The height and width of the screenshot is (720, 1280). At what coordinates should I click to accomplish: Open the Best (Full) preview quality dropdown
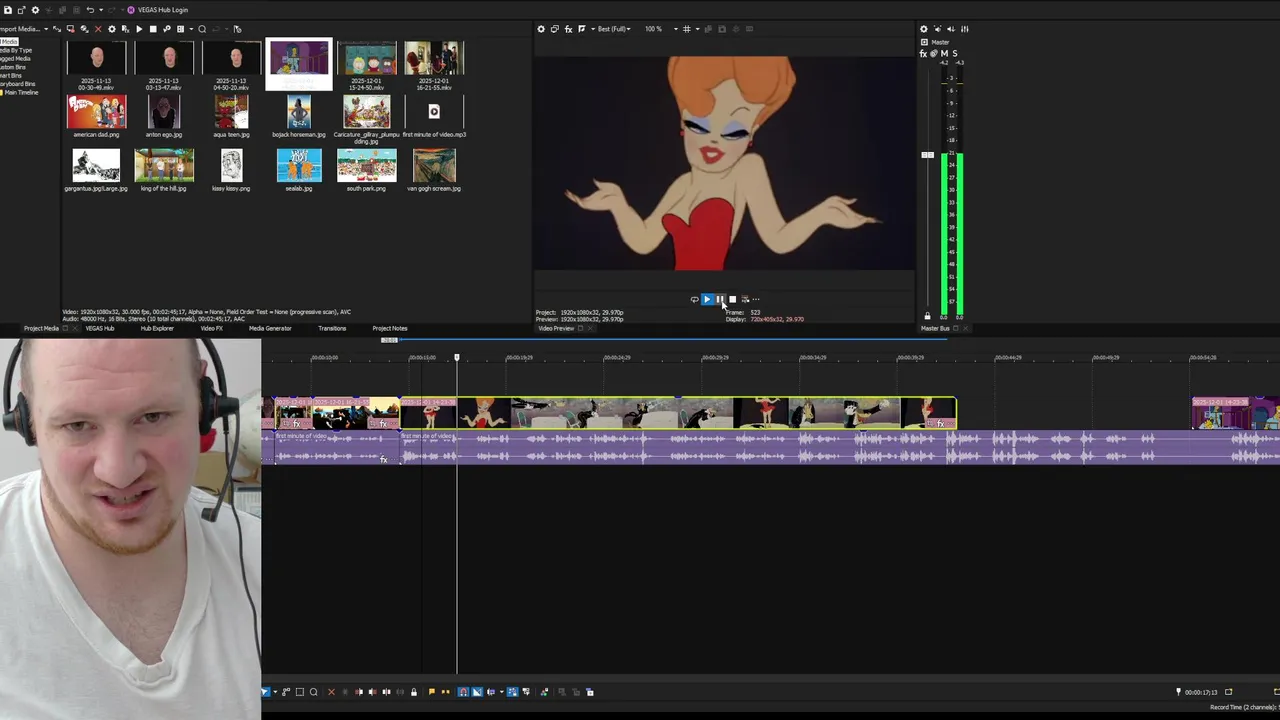click(614, 29)
